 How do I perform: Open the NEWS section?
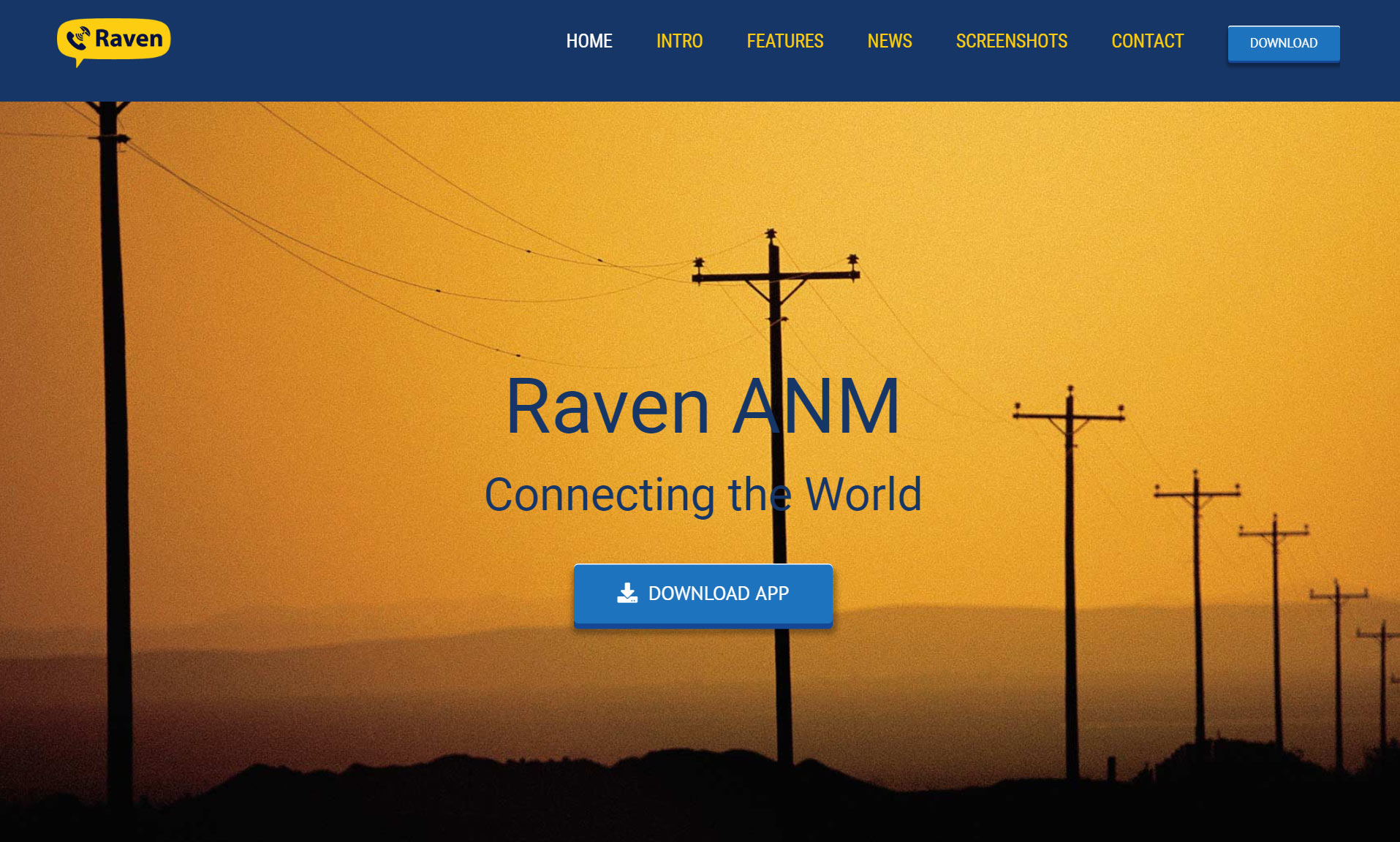889,42
